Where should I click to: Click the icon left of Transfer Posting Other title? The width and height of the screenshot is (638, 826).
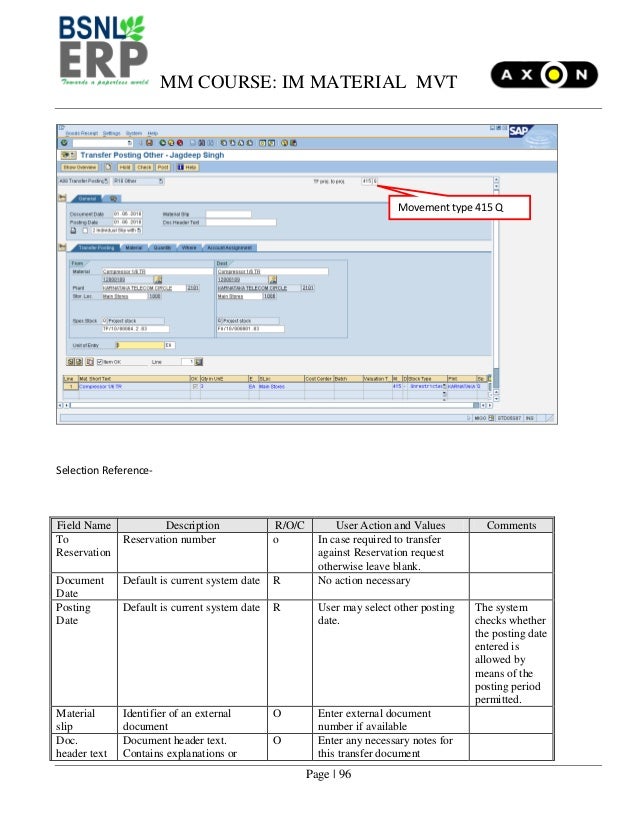click(68, 155)
